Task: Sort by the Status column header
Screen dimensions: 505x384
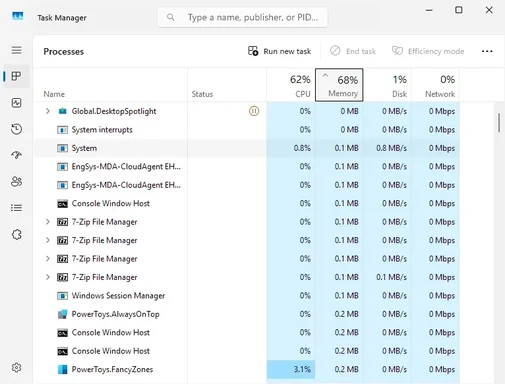Action: (227, 85)
